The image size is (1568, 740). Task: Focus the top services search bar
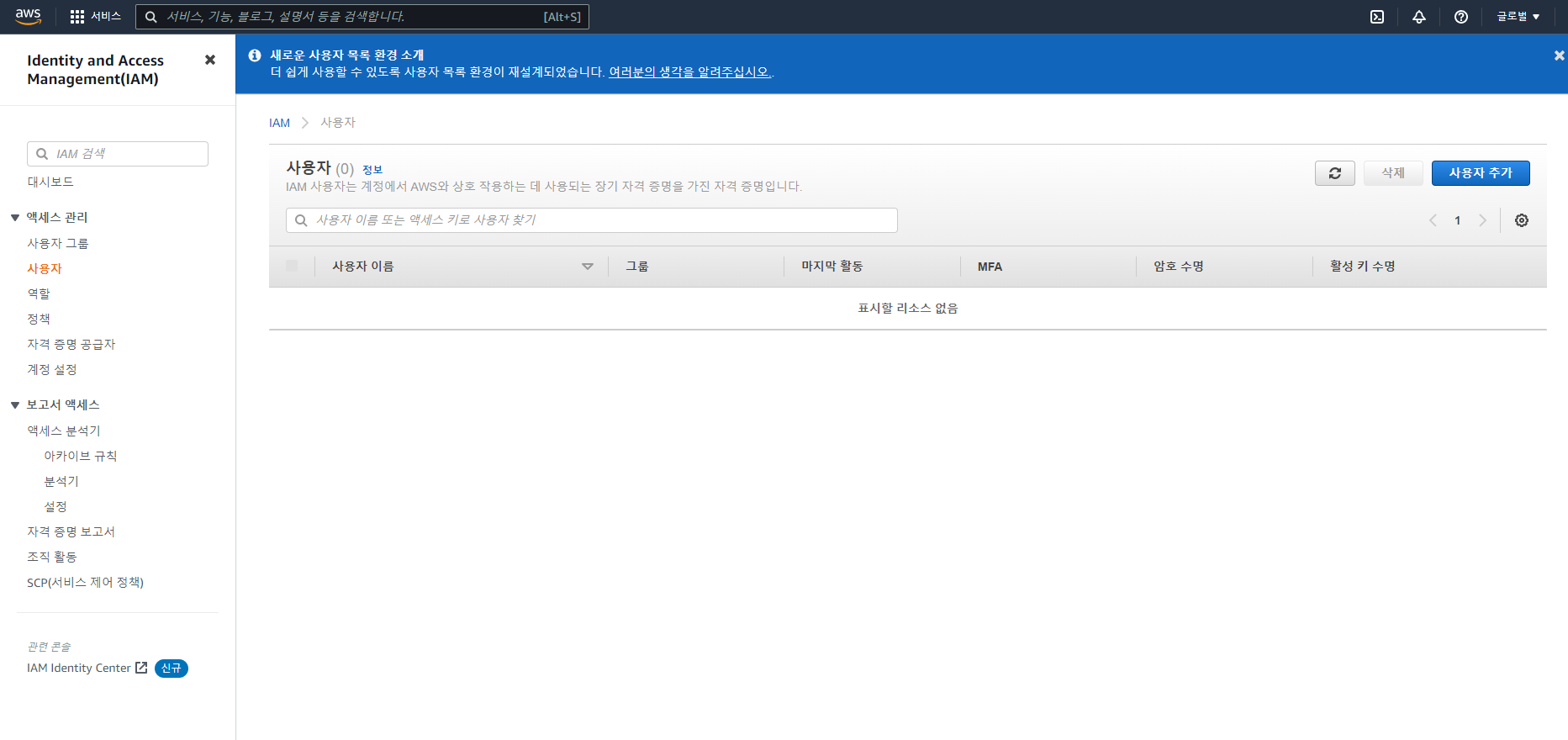[362, 17]
